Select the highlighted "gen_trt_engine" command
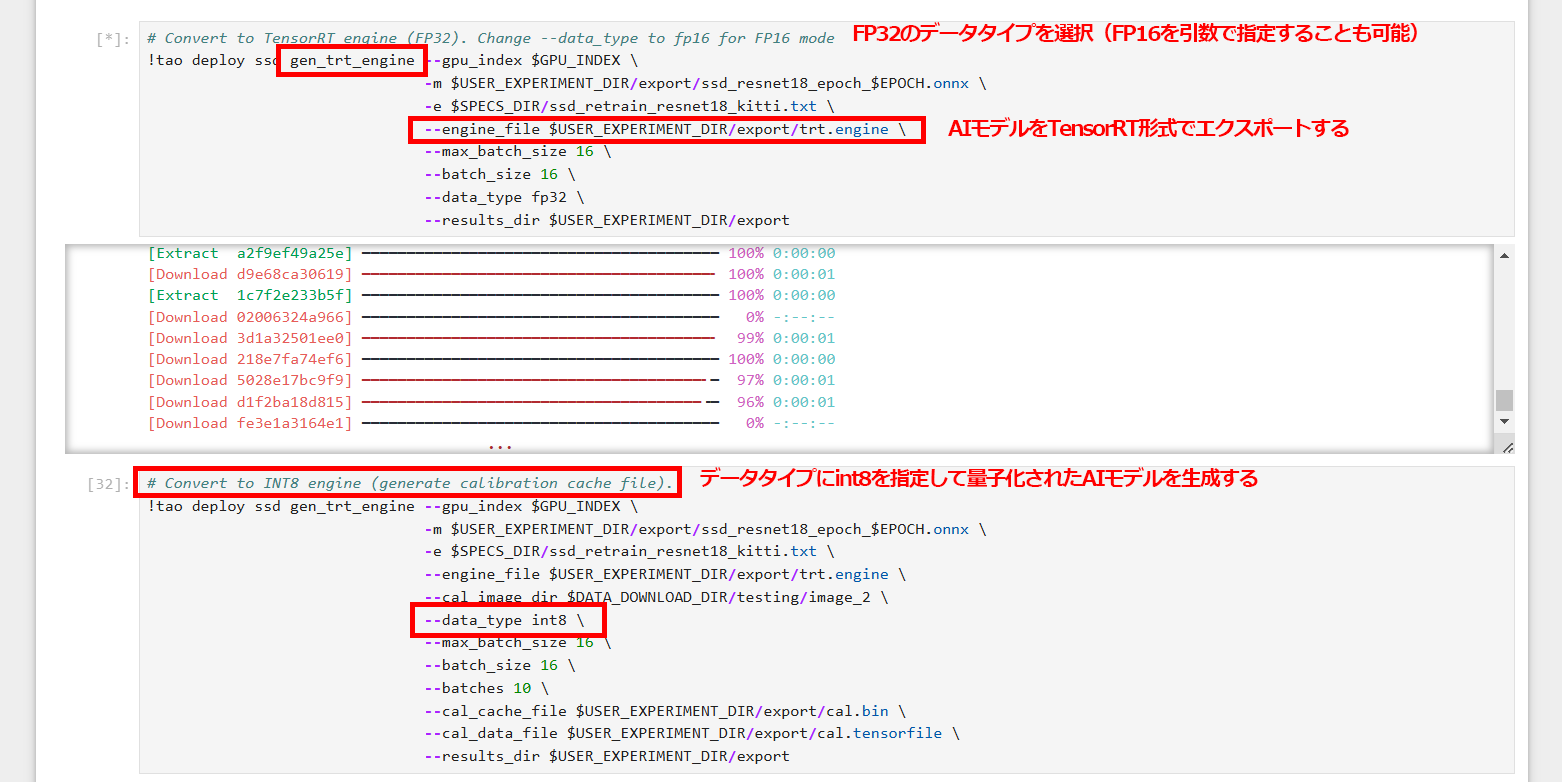Viewport: 1562px width, 782px height. click(x=351, y=60)
